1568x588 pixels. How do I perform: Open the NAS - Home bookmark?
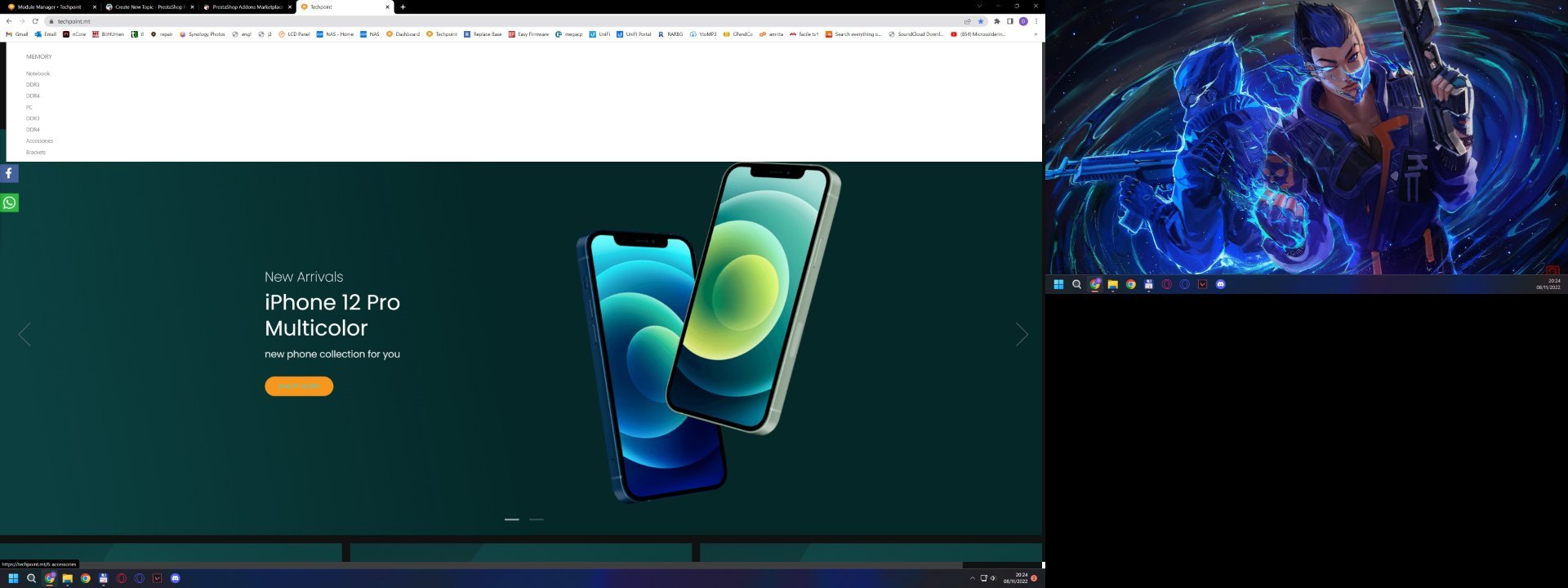click(336, 34)
